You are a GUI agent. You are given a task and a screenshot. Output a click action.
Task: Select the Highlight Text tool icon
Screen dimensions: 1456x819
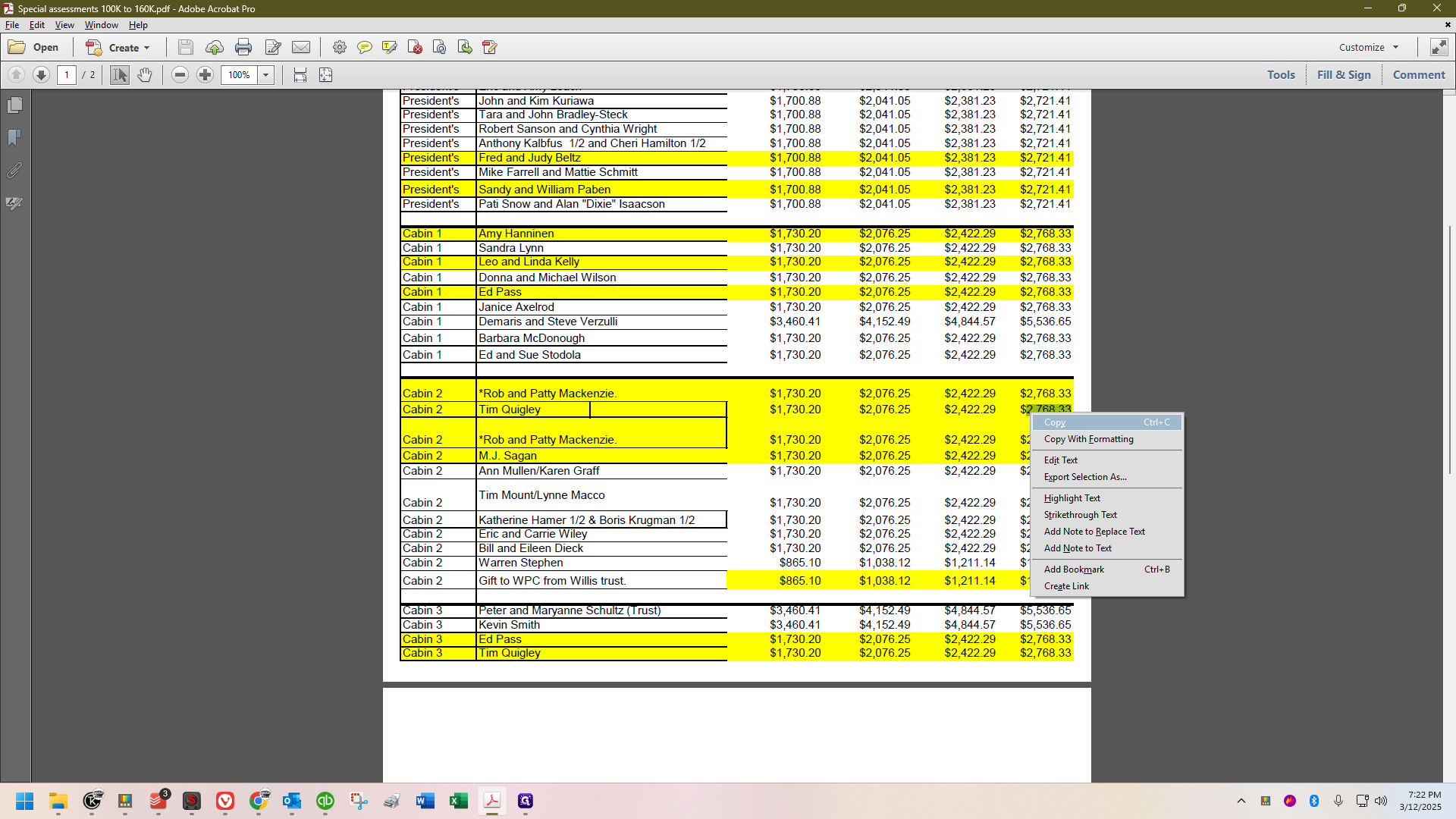(x=390, y=47)
